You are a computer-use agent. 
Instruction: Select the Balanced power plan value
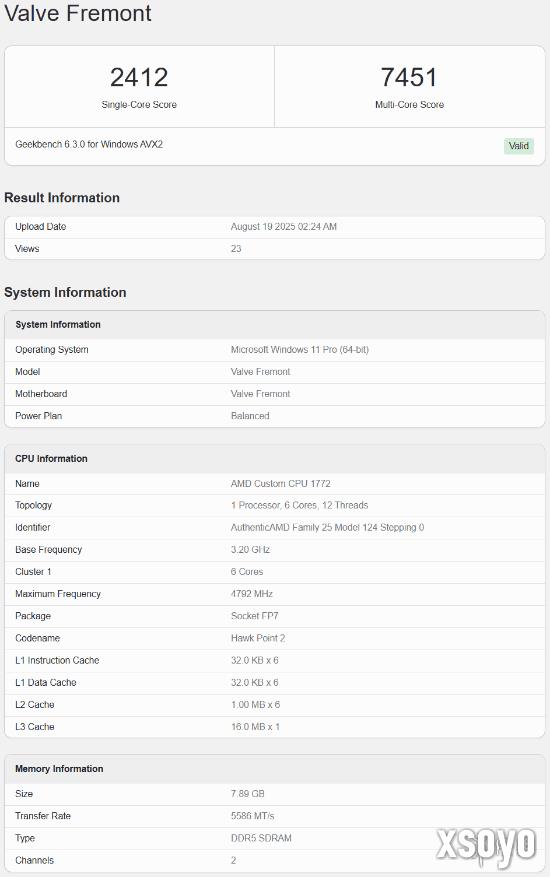tap(250, 416)
